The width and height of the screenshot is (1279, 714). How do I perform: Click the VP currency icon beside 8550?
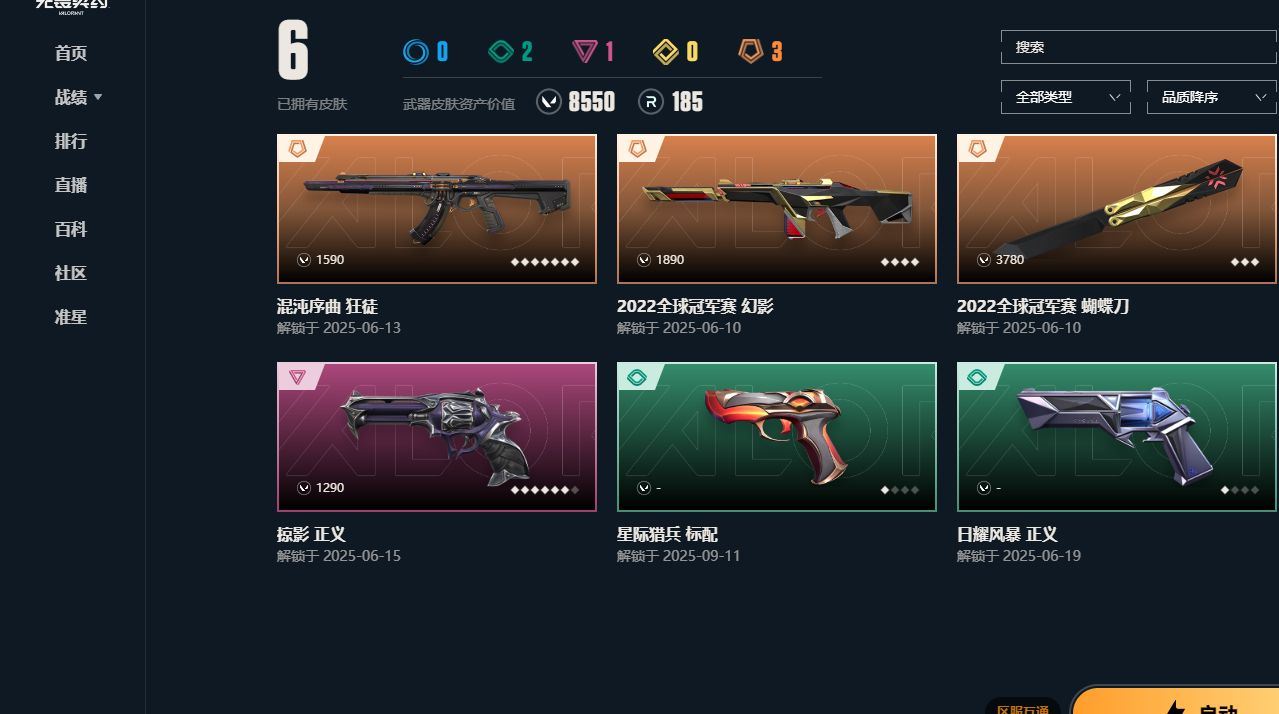click(549, 102)
